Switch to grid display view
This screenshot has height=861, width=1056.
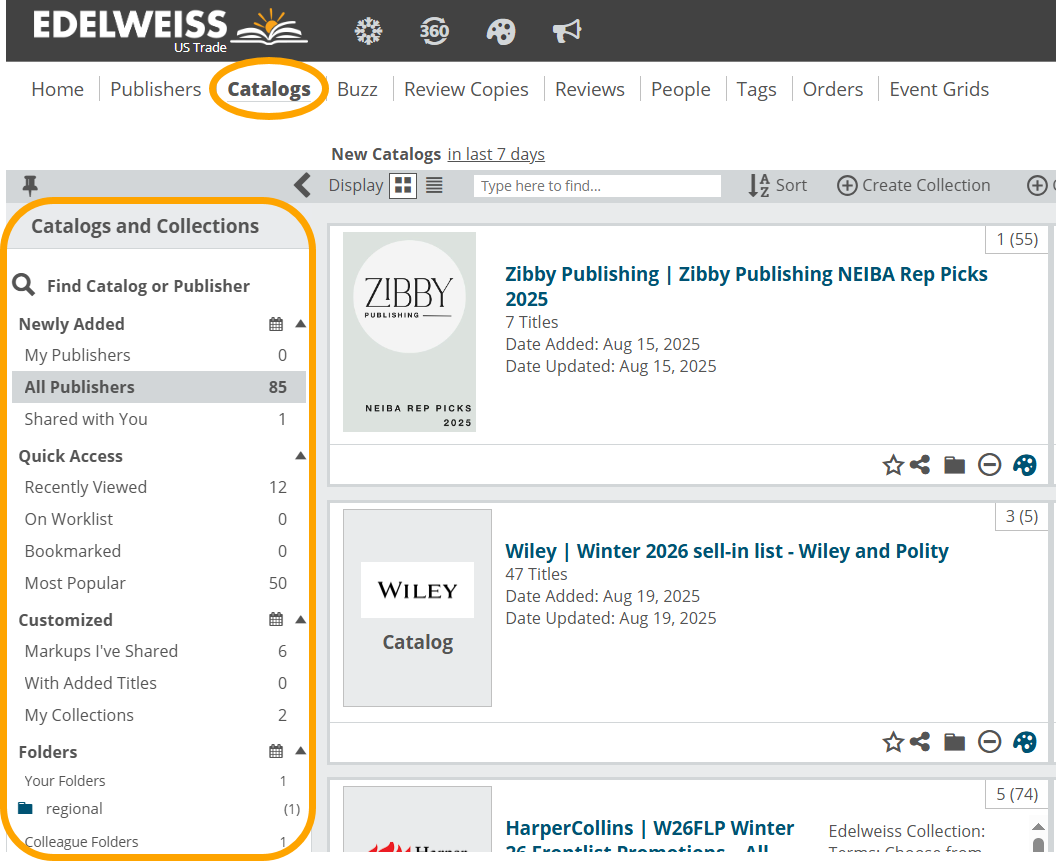point(403,185)
